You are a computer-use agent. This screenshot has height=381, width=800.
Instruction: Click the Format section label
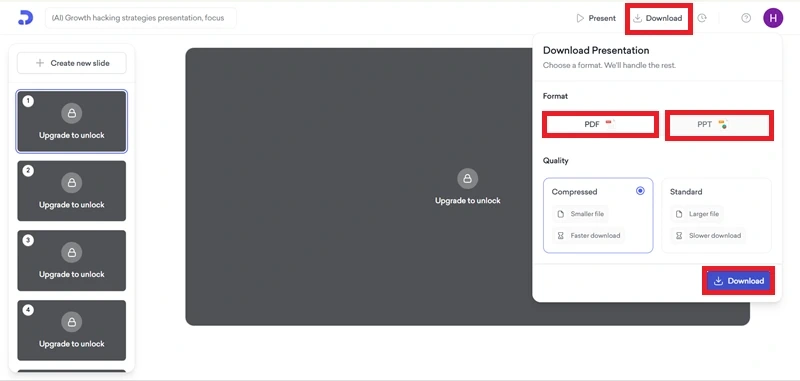click(555, 96)
